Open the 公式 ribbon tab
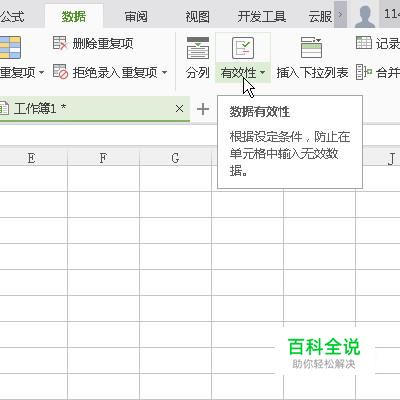The image size is (400, 400). pyautogui.click(x=12, y=17)
